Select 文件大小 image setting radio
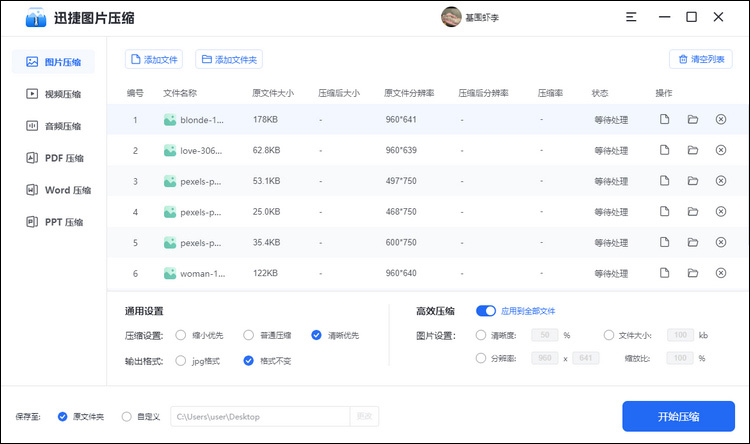 pyautogui.click(x=608, y=335)
